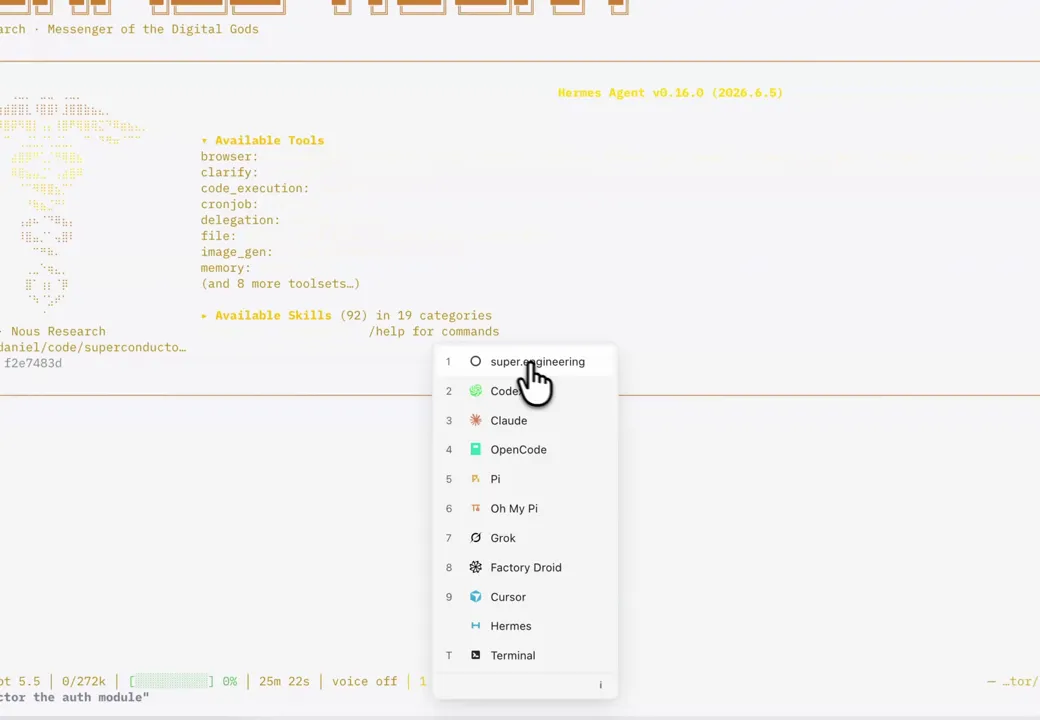
Task: Click the blue Cursor cube icon
Action: [x=476, y=597]
